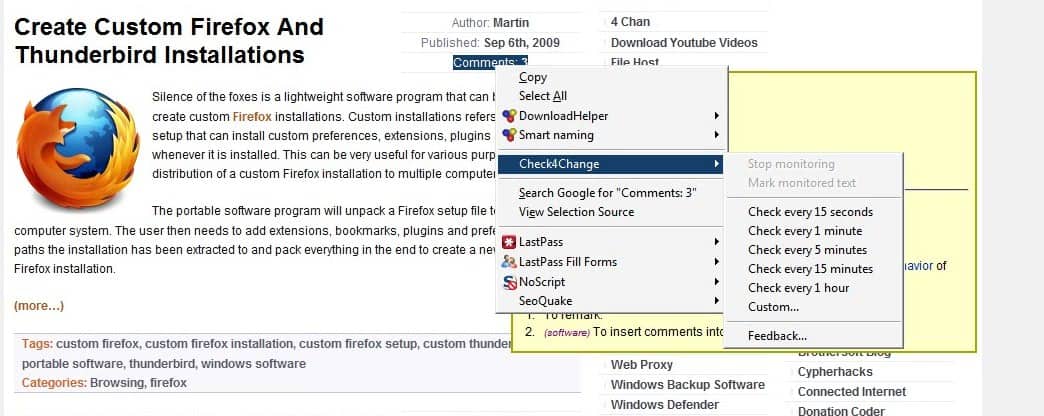This screenshot has height=416, width=1044.
Task: Expand the SeoQuake submenu arrow
Action: (716, 300)
